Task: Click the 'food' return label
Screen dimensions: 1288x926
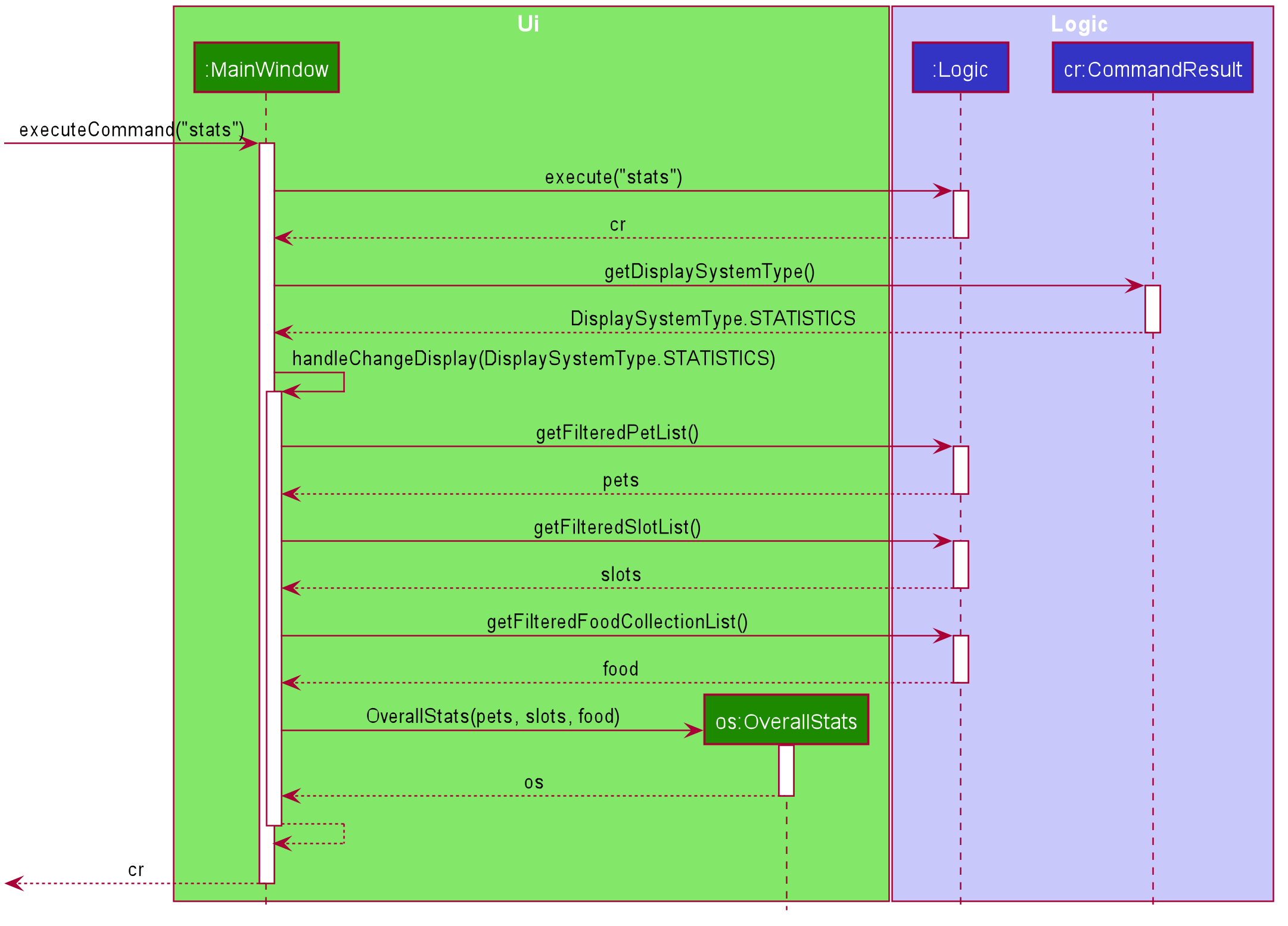Action: point(621,669)
